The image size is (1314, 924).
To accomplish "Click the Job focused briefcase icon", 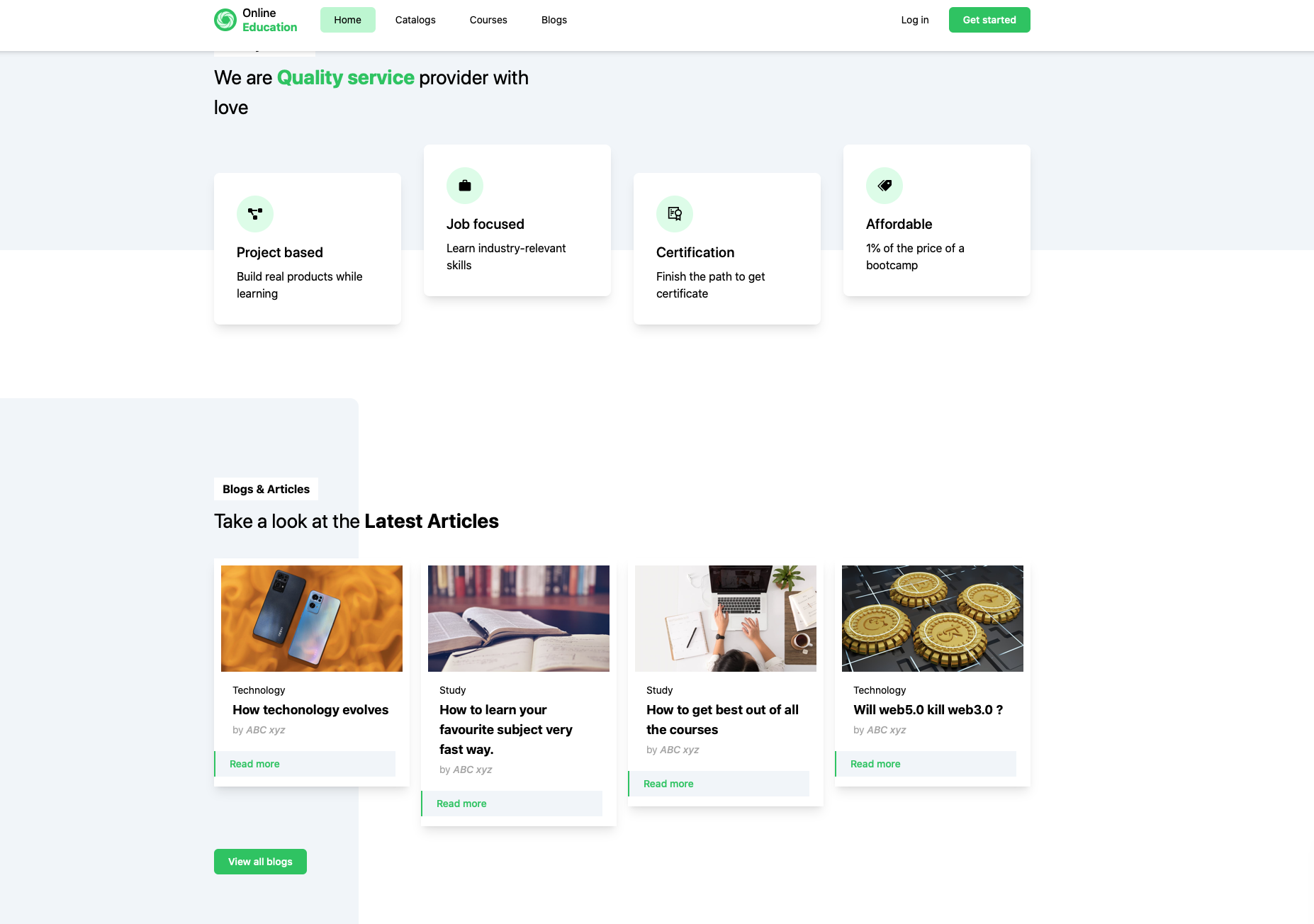I will (464, 185).
